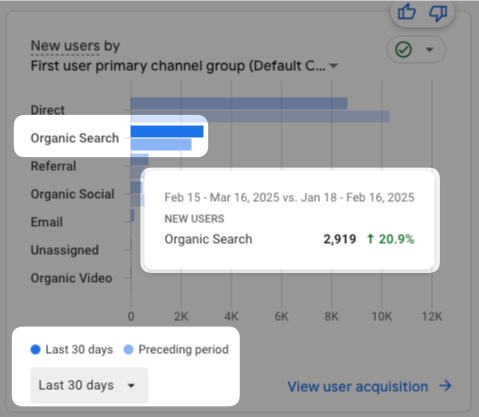Click the light blue Organic Search preceding bar
479x417 pixels.
pyautogui.click(x=161, y=144)
